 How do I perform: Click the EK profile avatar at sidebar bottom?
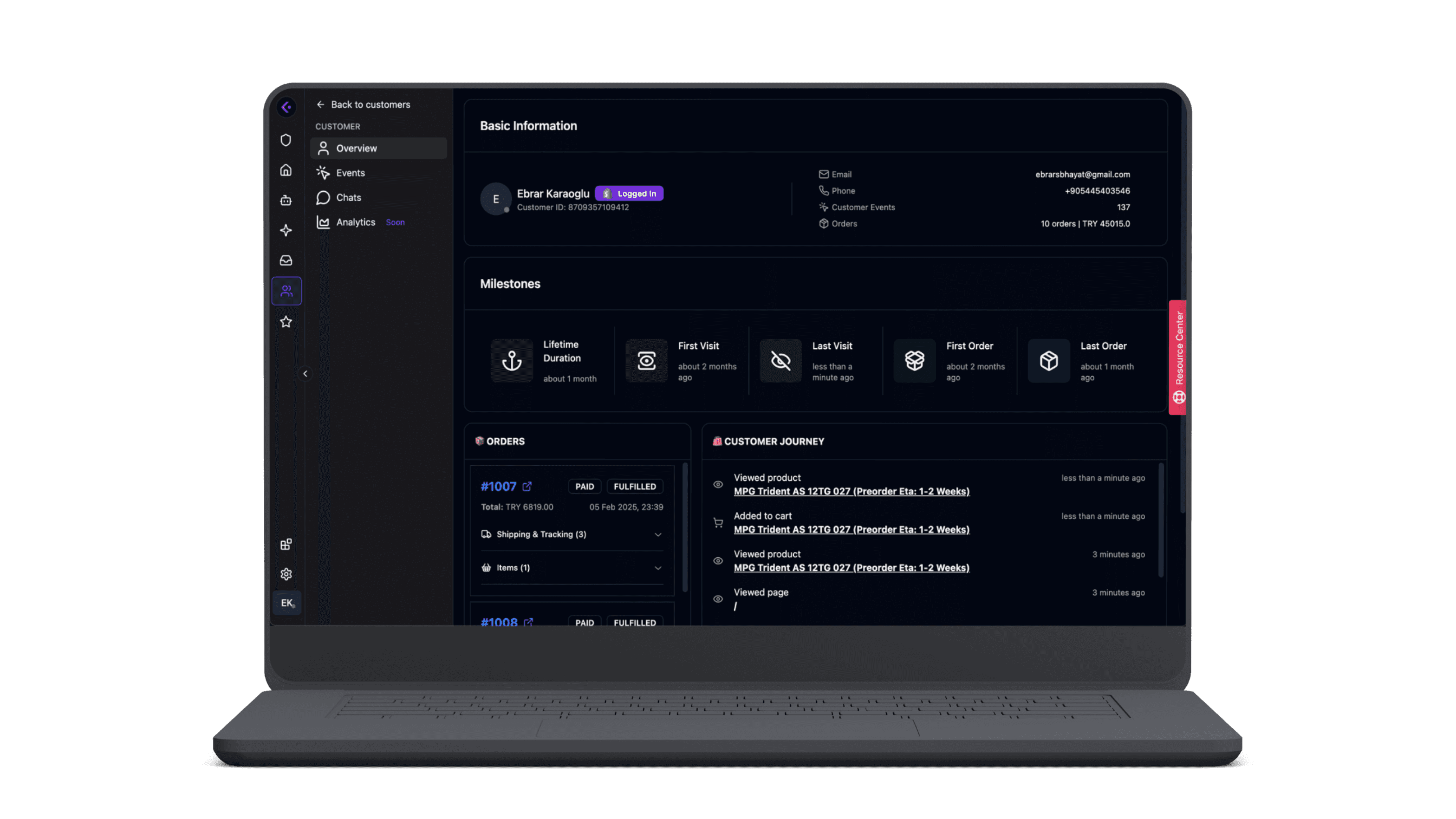287,602
